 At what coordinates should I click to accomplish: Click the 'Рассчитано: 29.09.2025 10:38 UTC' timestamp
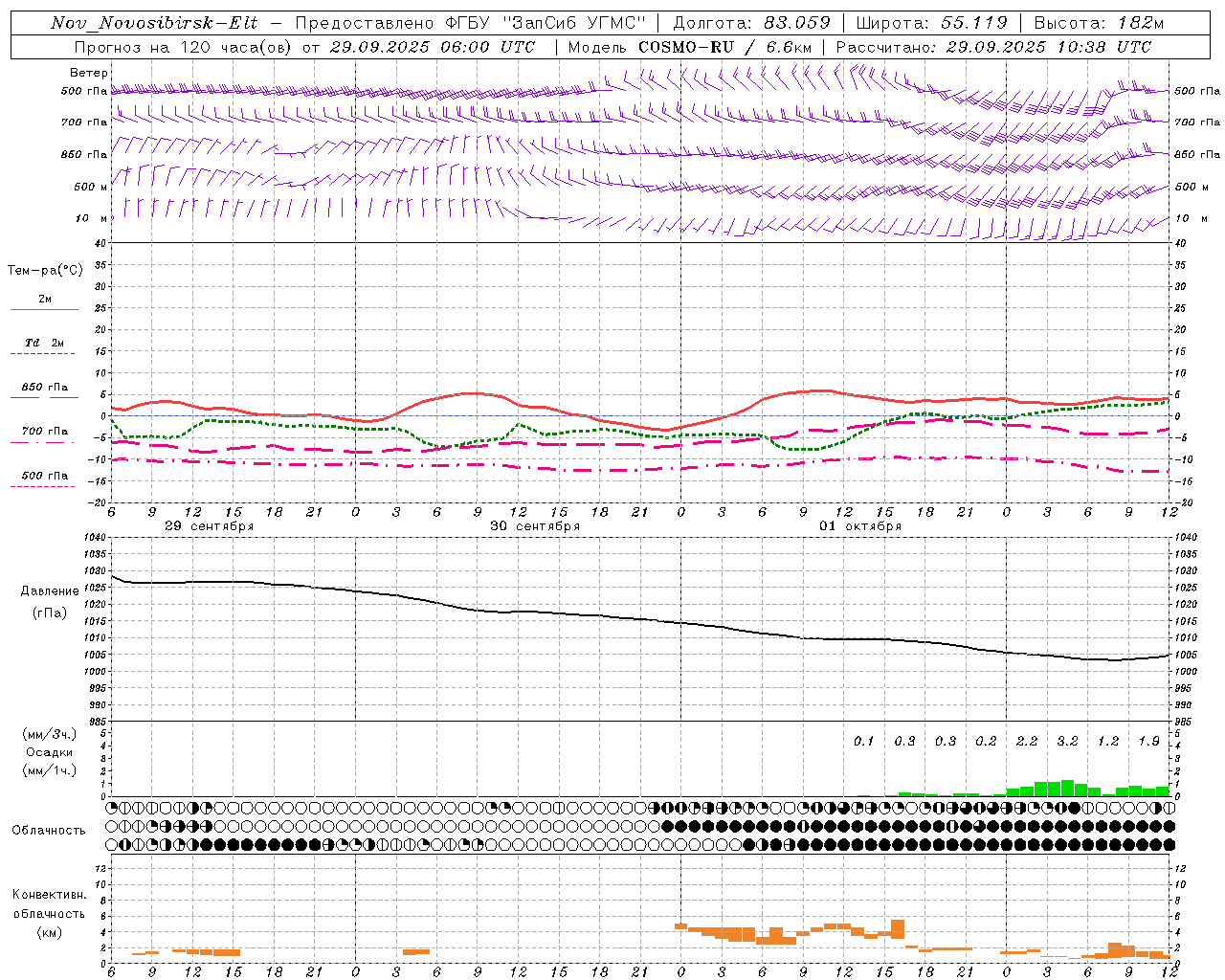[993, 47]
